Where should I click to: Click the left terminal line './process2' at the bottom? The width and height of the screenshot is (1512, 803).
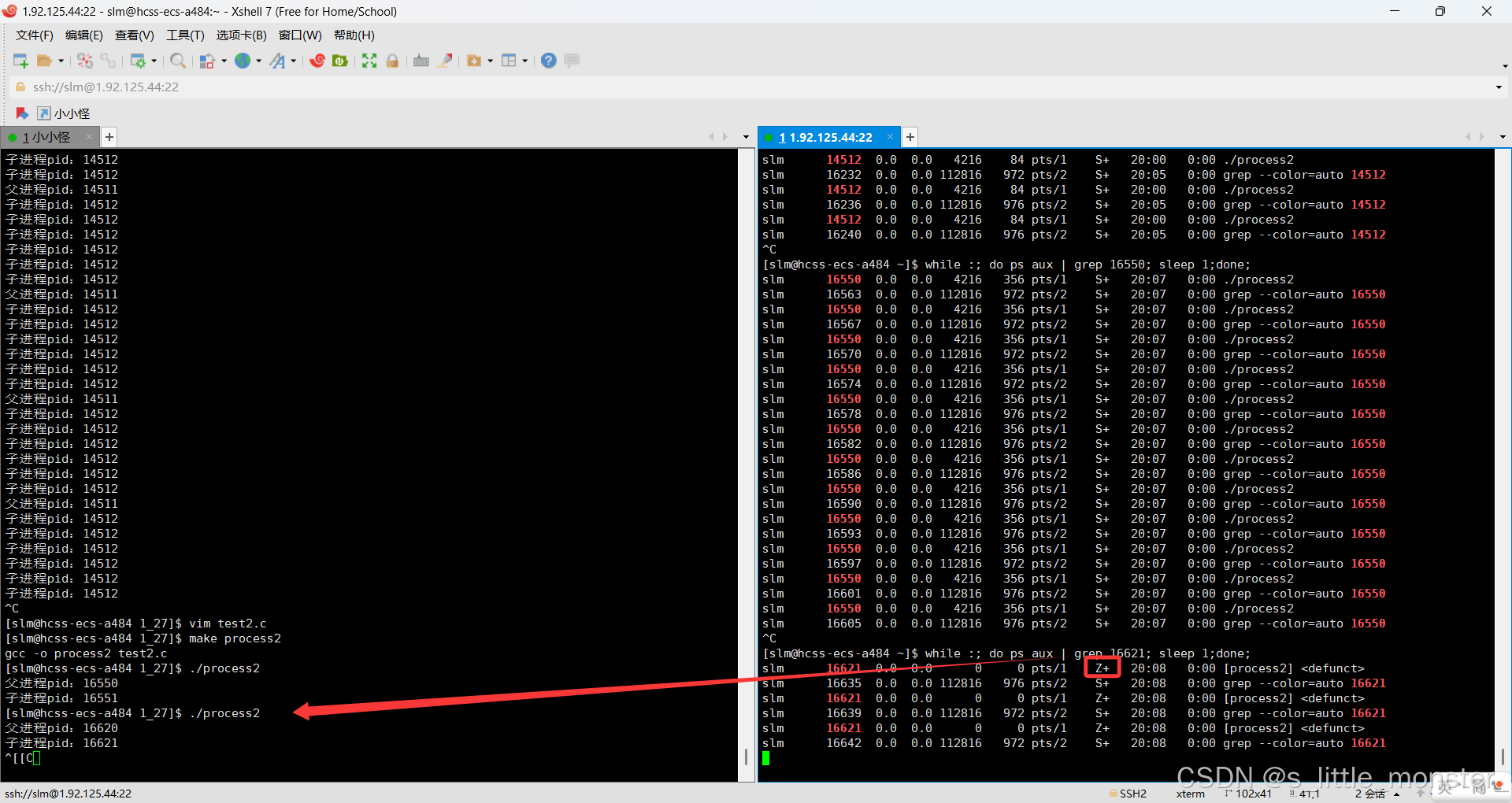coord(132,713)
